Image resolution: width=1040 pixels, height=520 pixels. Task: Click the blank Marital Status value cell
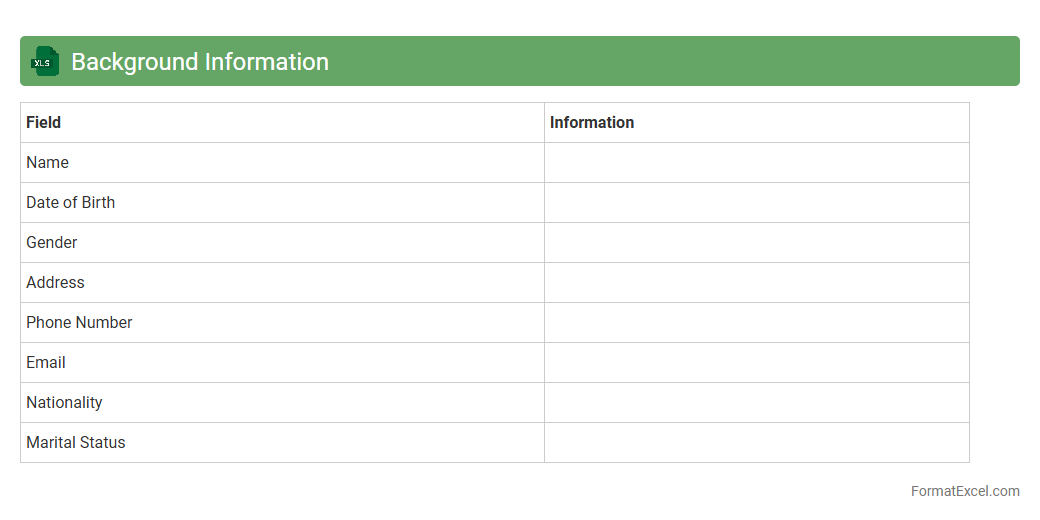(x=756, y=443)
